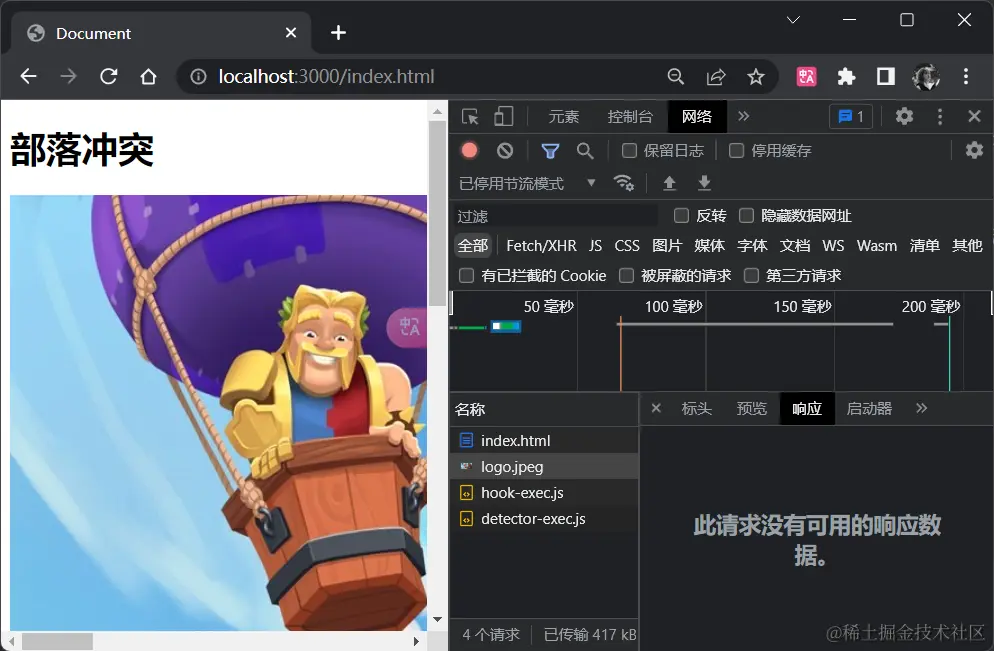Stop recording network log

(469, 150)
